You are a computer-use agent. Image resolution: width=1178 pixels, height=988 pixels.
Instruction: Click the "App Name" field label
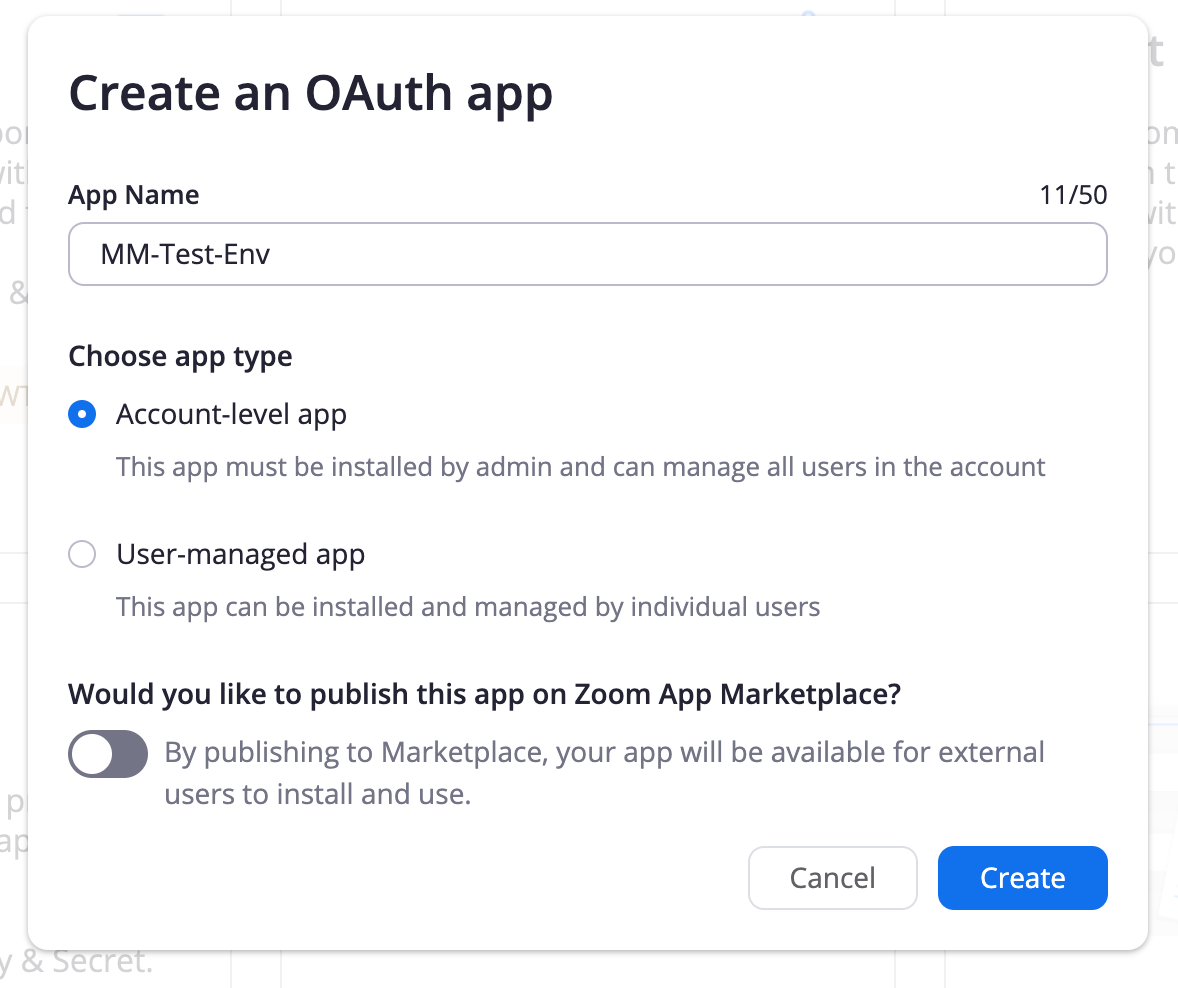click(133, 194)
